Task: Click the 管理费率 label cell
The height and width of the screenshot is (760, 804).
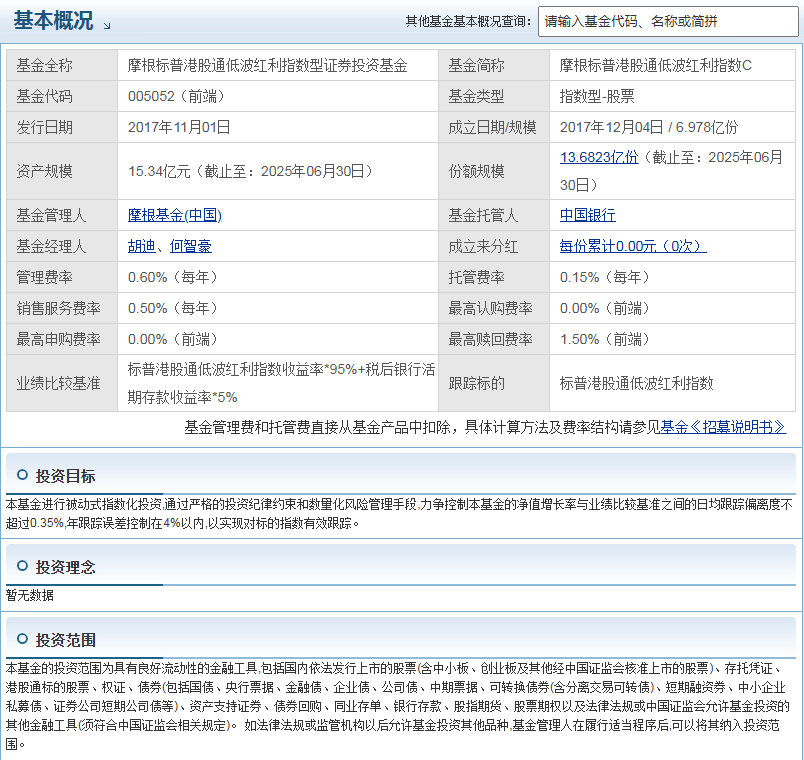Action: tap(62, 277)
